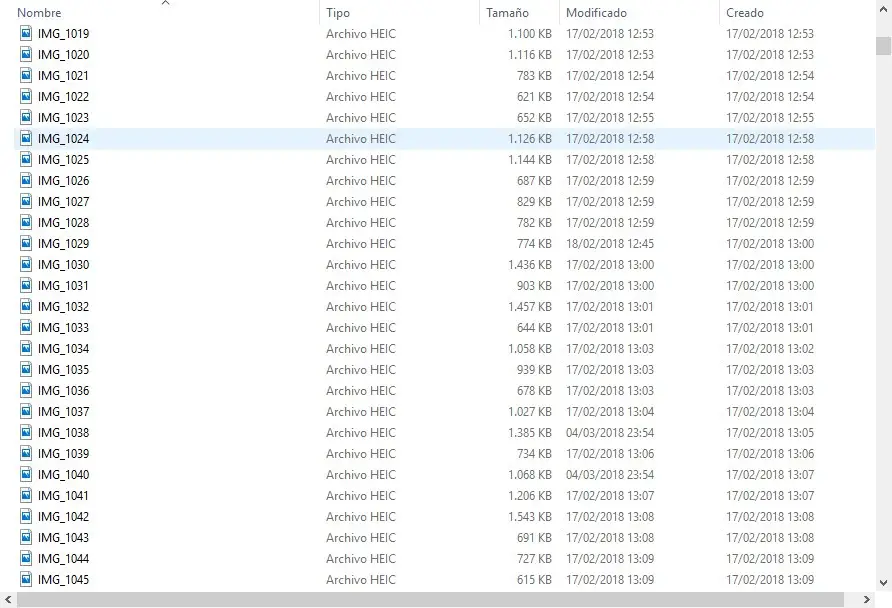The image size is (892, 608).
Task: Click the 903 KB size cell
Action: (x=534, y=286)
